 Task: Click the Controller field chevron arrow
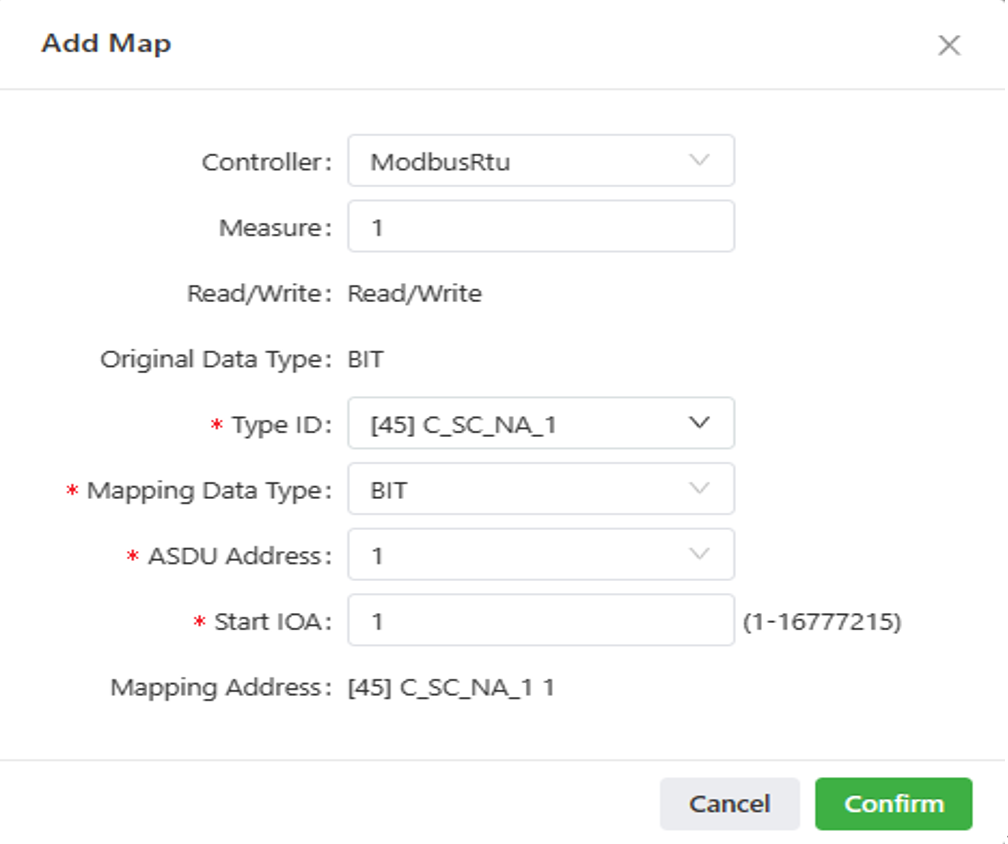pos(700,160)
